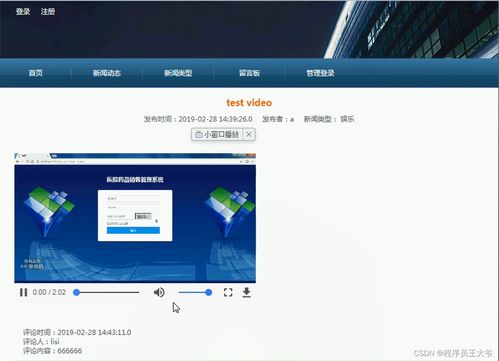Enter fullscreen video mode
The height and width of the screenshot is (361, 499).
[228, 292]
